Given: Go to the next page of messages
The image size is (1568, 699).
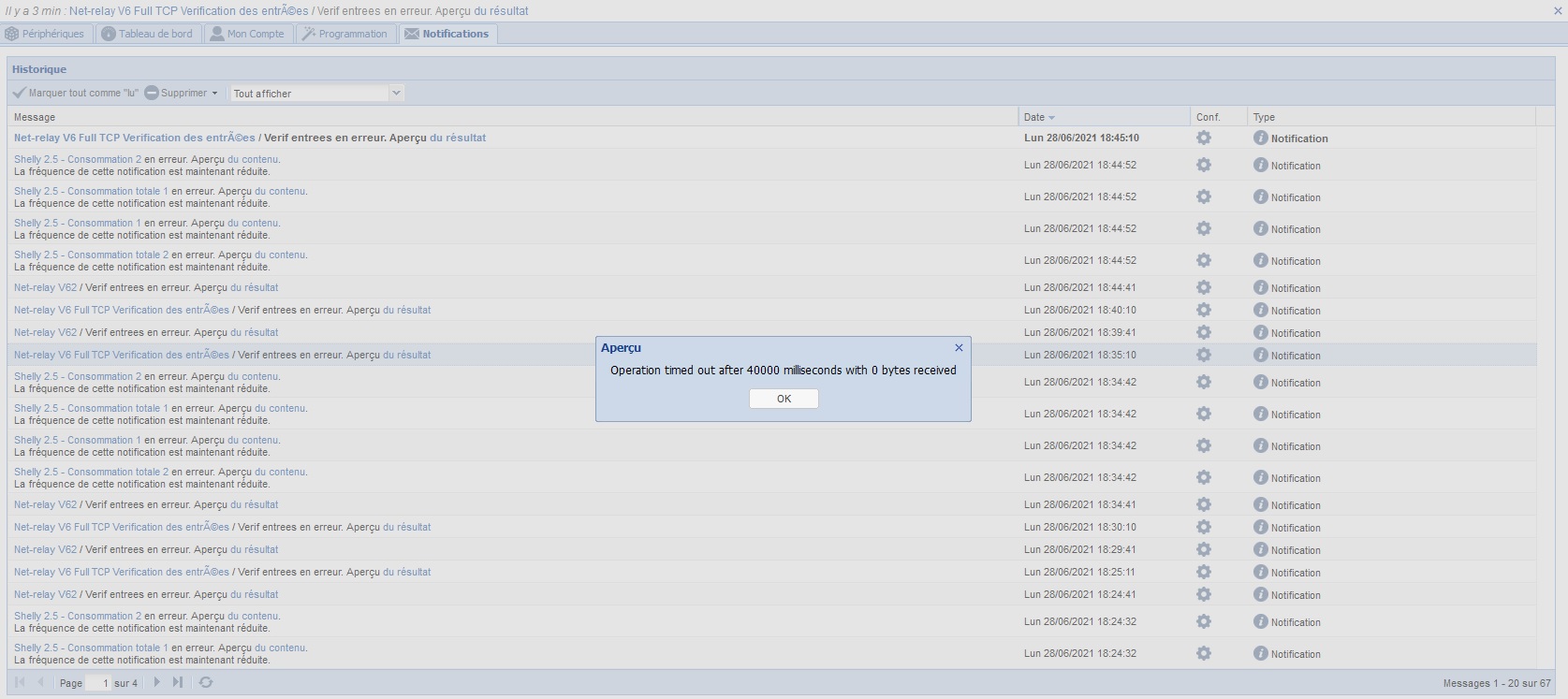Looking at the screenshot, I should click(156, 682).
